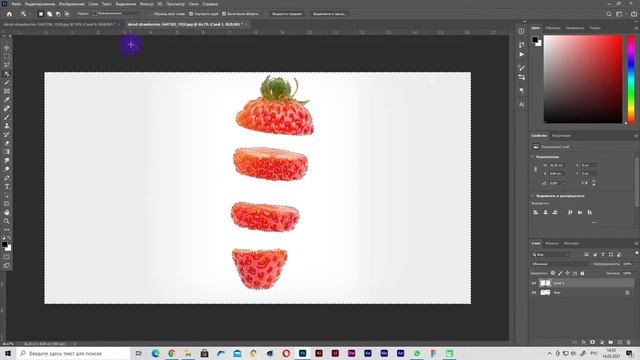
Task: Toggle Quick Mask mode
Action: [7, 257]
